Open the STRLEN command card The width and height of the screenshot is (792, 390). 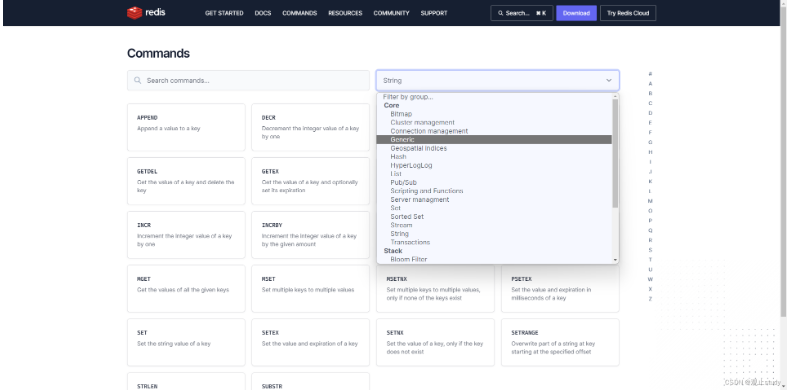(x=186, y=381)
